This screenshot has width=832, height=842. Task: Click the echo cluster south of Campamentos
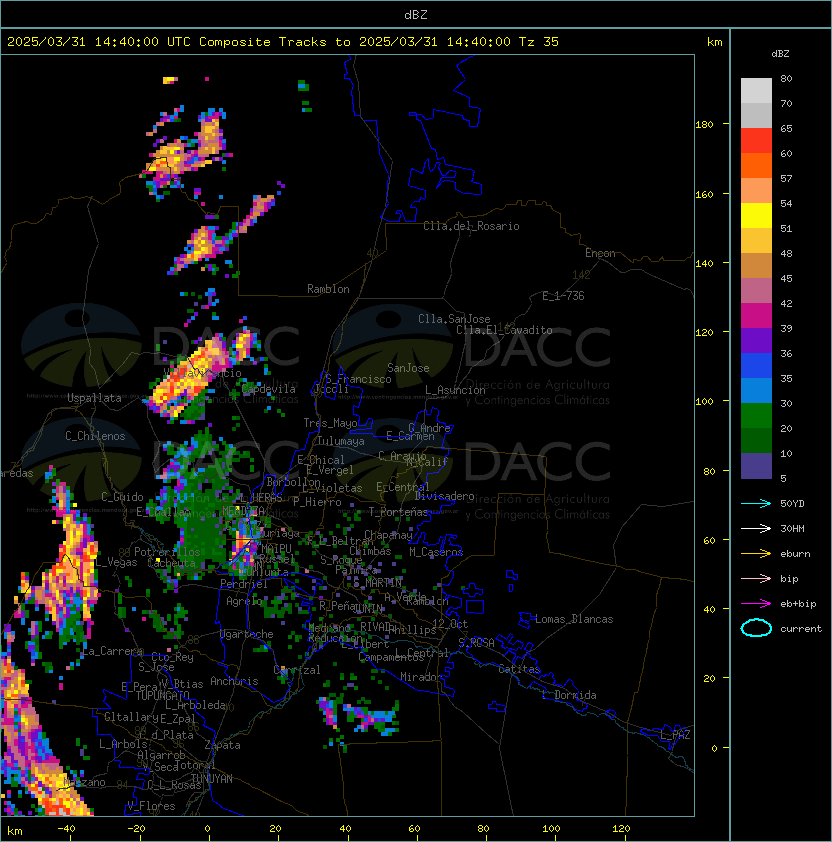click(x=360, y=716)
